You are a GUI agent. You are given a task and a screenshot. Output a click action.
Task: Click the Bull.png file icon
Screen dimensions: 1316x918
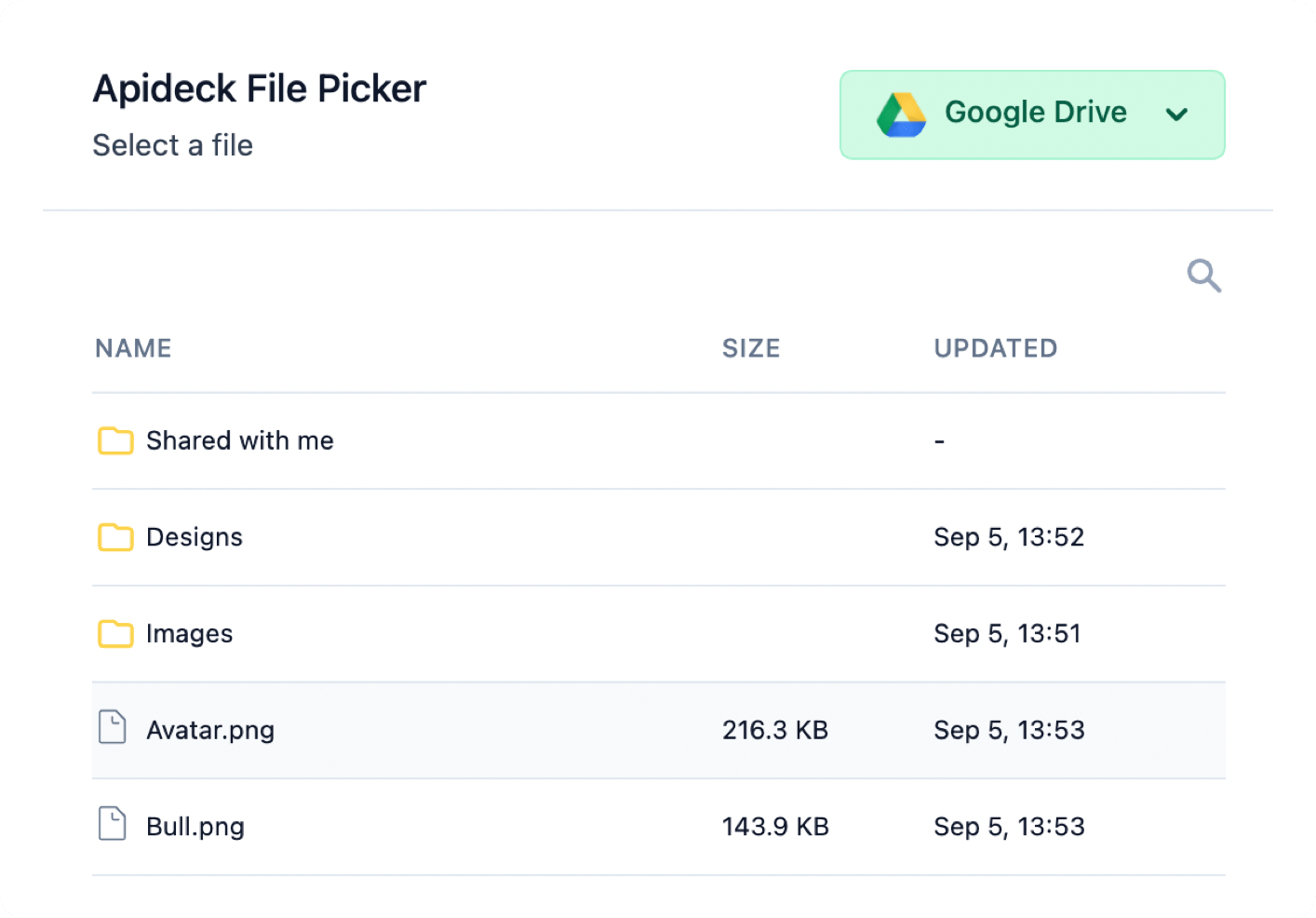(113, 824)
